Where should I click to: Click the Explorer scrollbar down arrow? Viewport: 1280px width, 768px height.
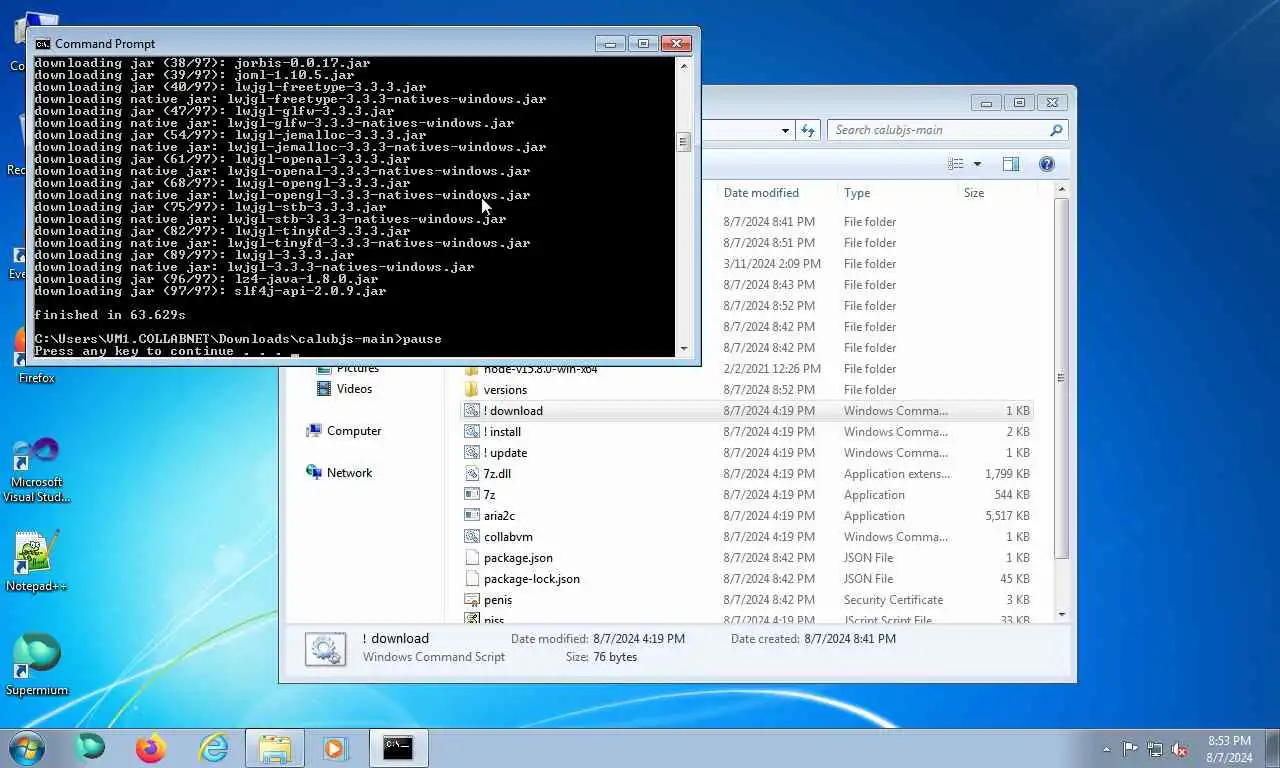click(x=1061, y=614)
